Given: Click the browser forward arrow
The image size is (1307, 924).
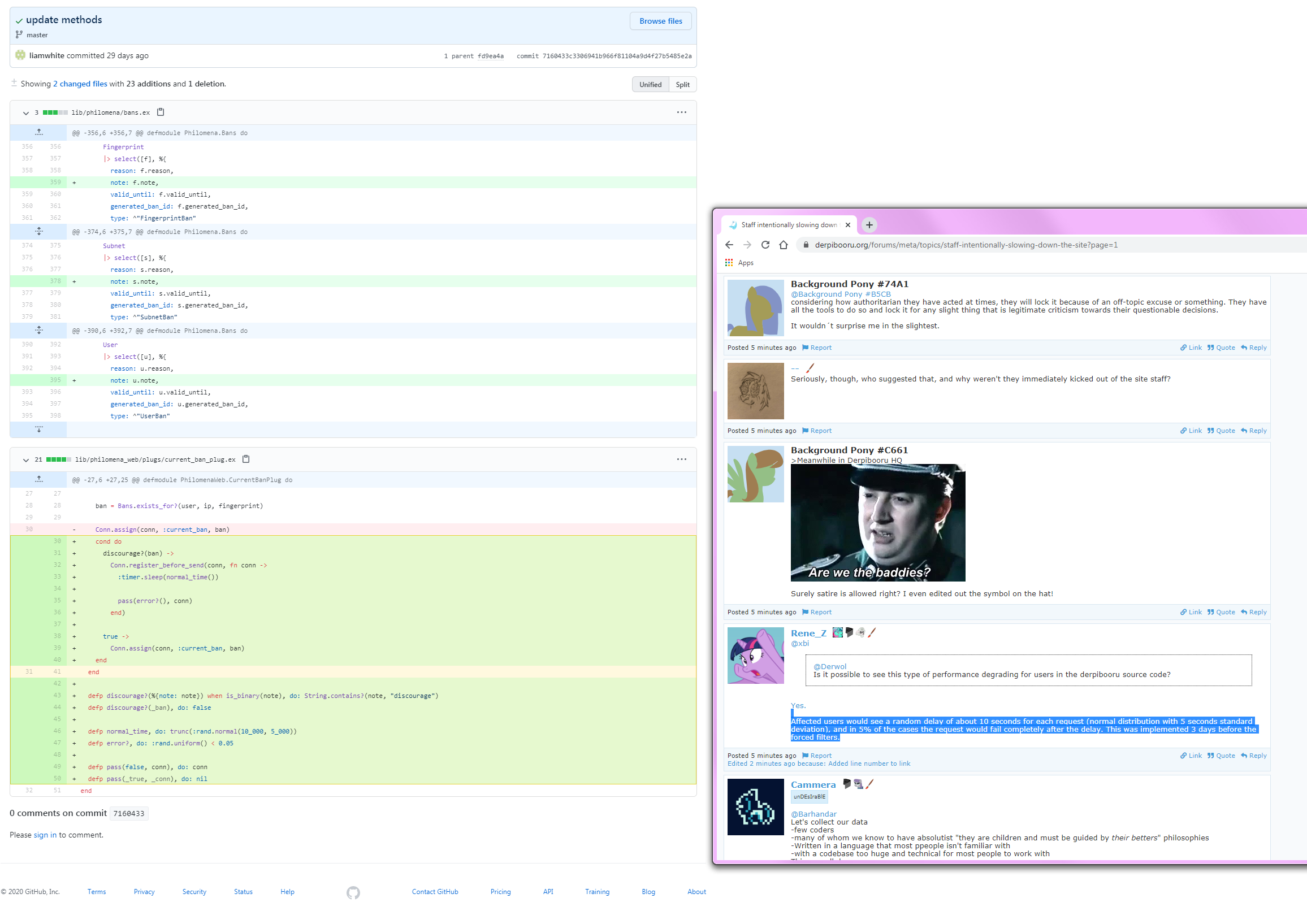Looking at the screenshot, I should [747, 245].
